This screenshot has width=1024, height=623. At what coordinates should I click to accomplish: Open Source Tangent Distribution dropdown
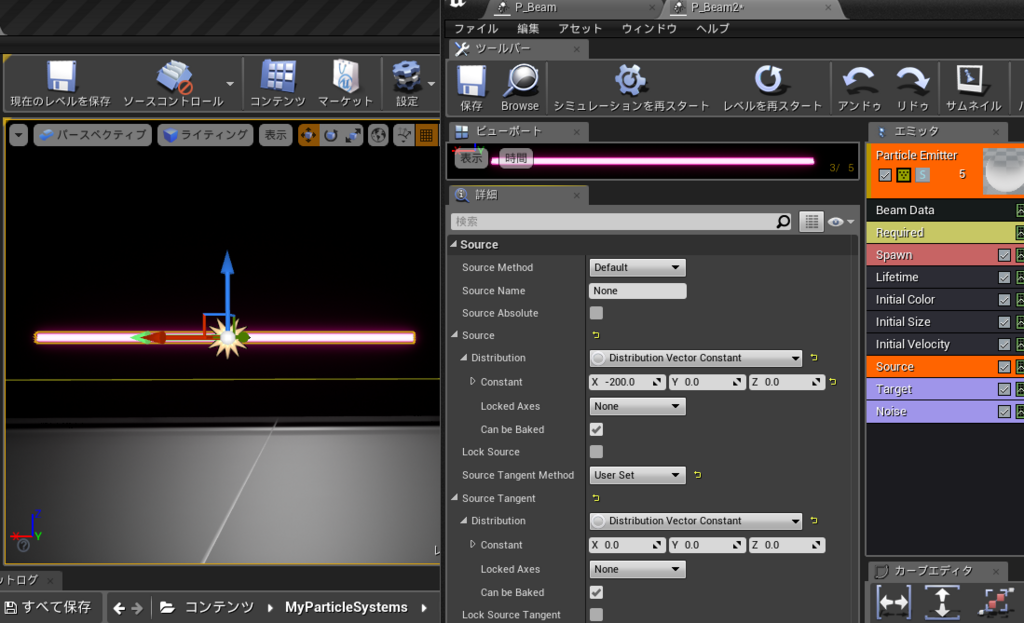pos(696,521)
